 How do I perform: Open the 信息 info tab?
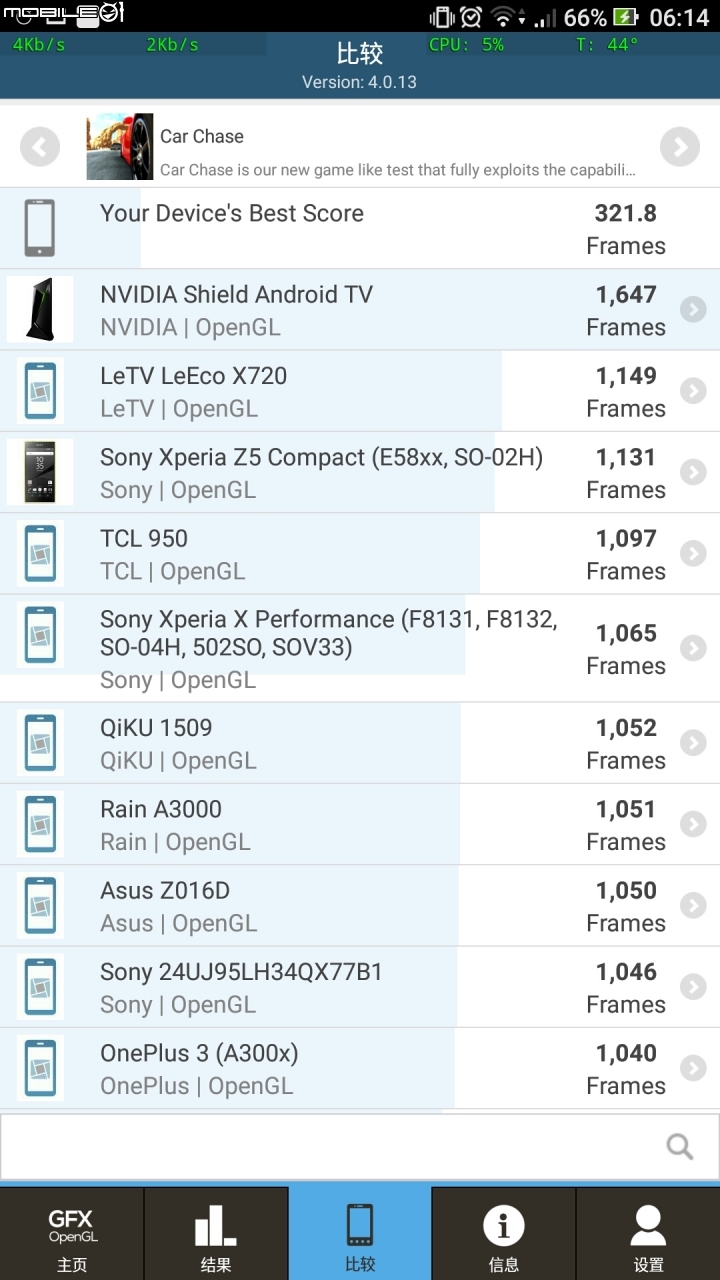(x=504, y=1234)
